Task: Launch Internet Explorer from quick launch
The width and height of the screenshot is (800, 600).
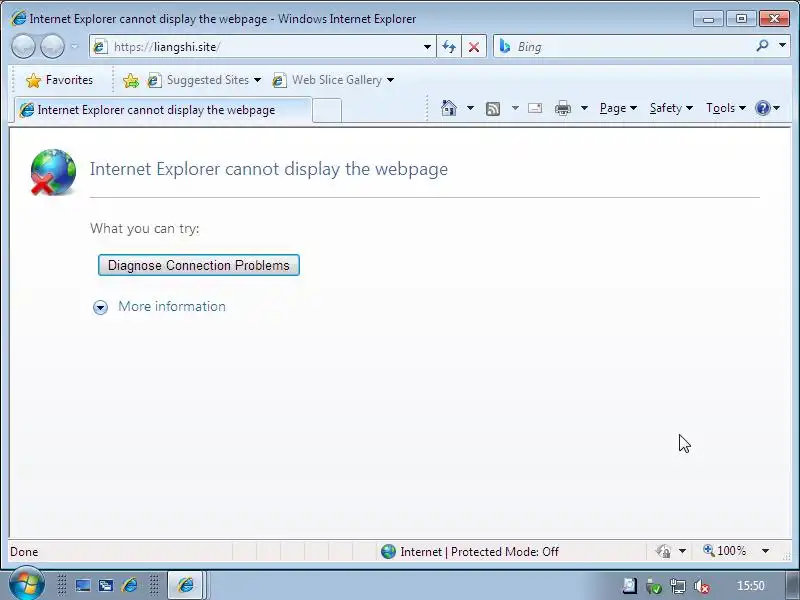Action: click(130, 585)
